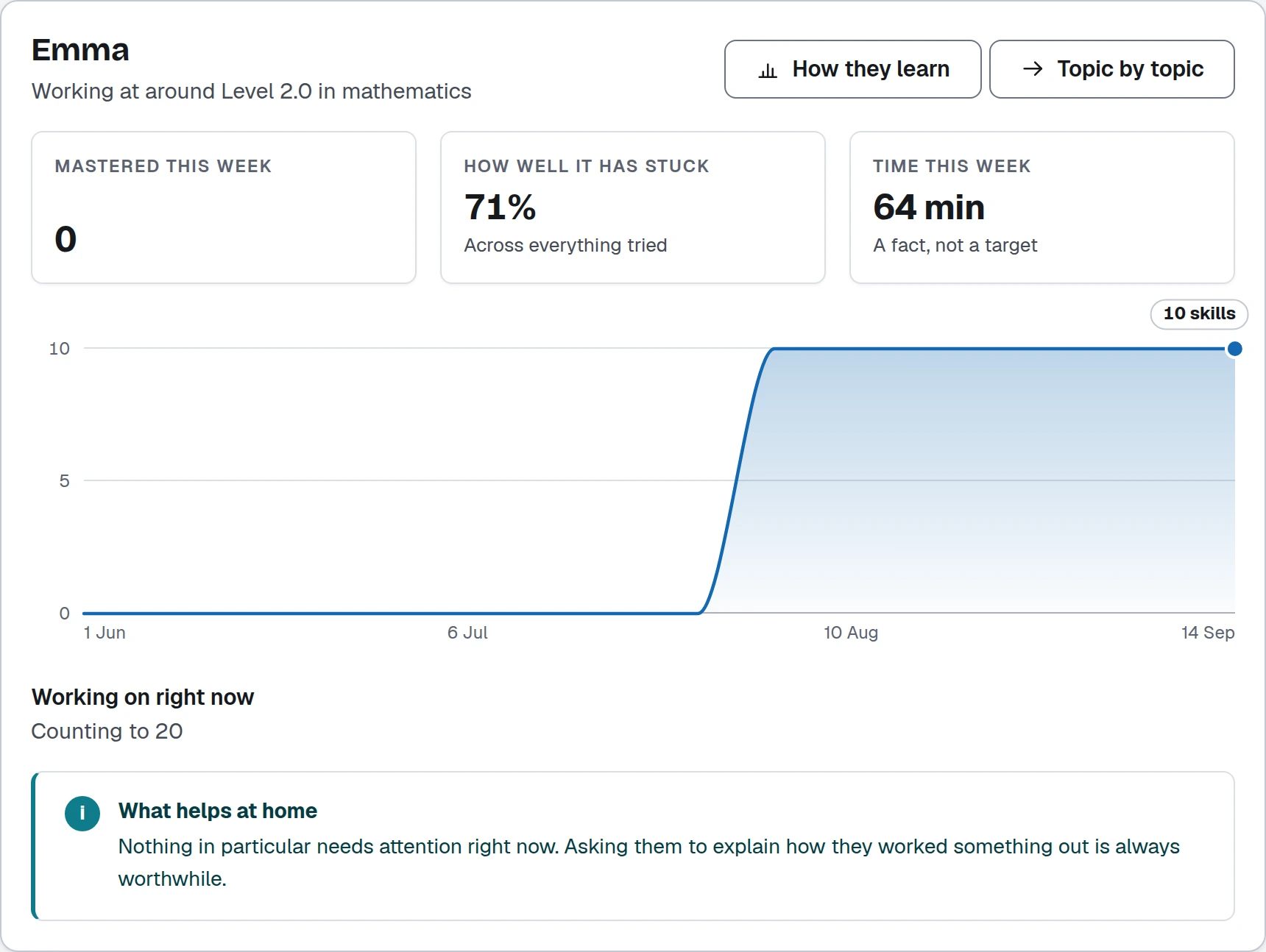Click the bar chart icon in How they learn

(768, 70)
